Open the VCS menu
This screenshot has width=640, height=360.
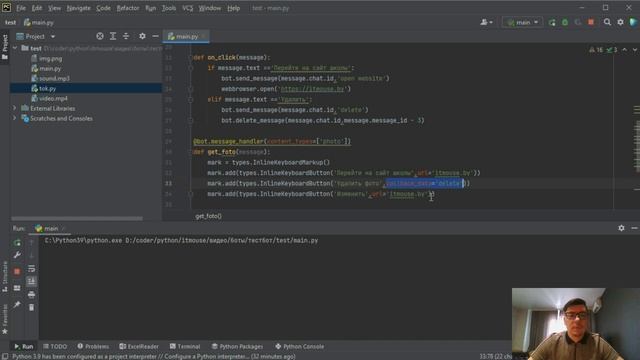pos(187,8)
